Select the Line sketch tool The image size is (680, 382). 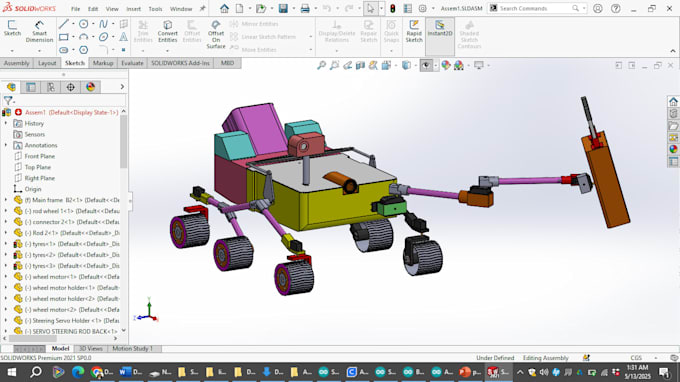click(x=64, y=24)
